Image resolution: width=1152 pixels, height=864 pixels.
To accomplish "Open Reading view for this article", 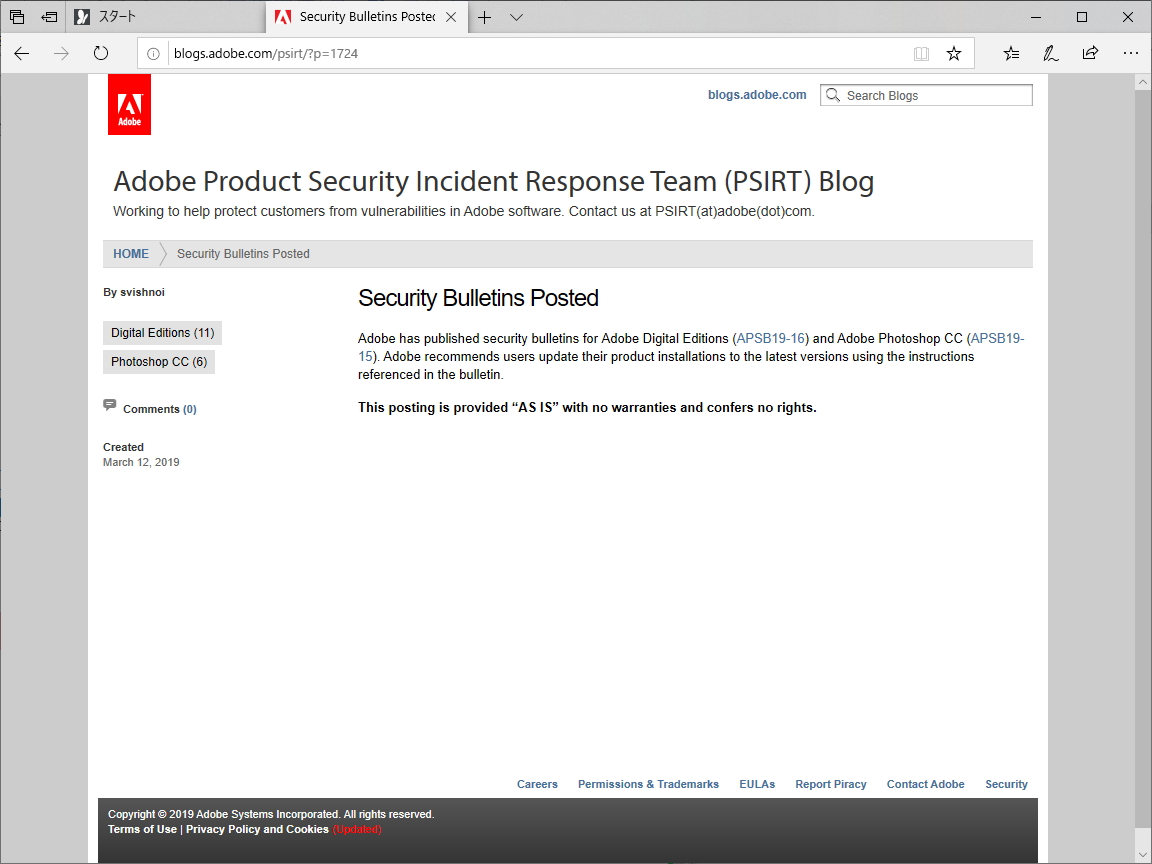I will 921,53.
